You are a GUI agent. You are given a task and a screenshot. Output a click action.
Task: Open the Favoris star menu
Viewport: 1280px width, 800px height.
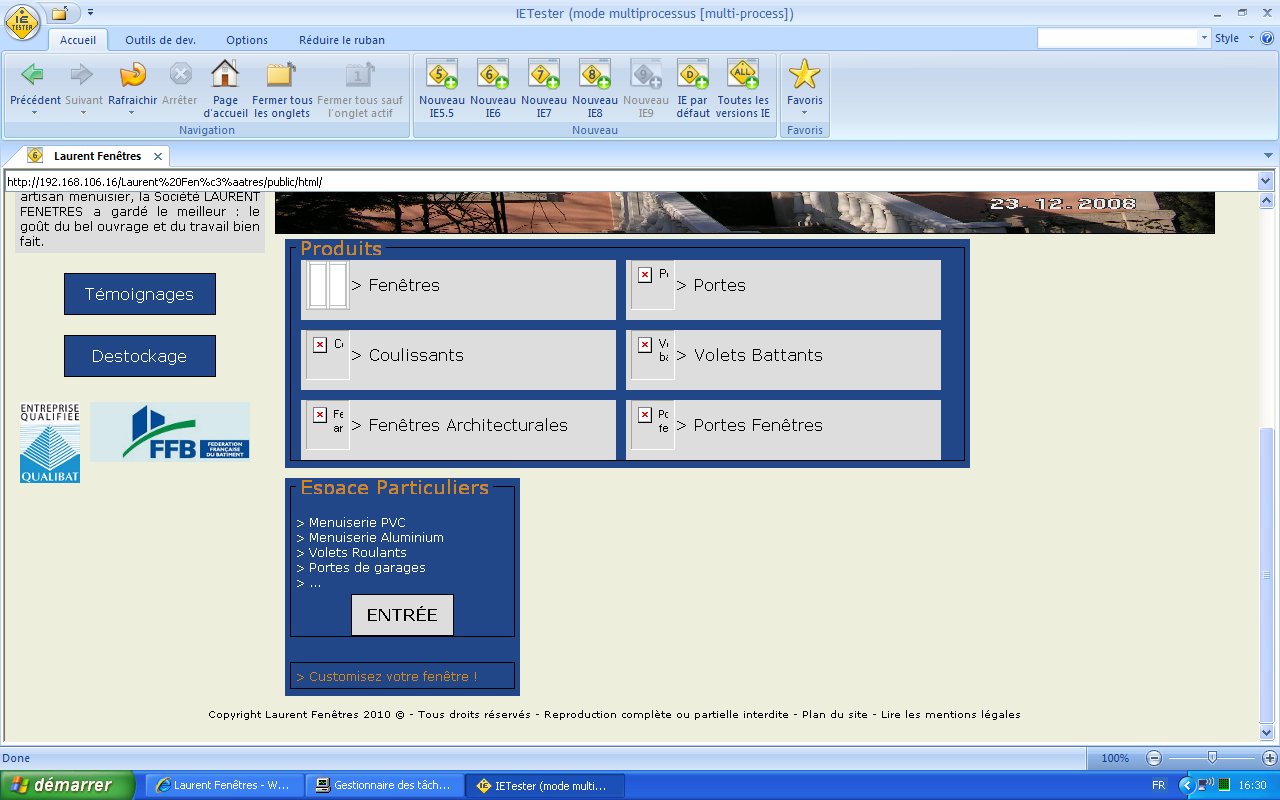pos(804,74)
